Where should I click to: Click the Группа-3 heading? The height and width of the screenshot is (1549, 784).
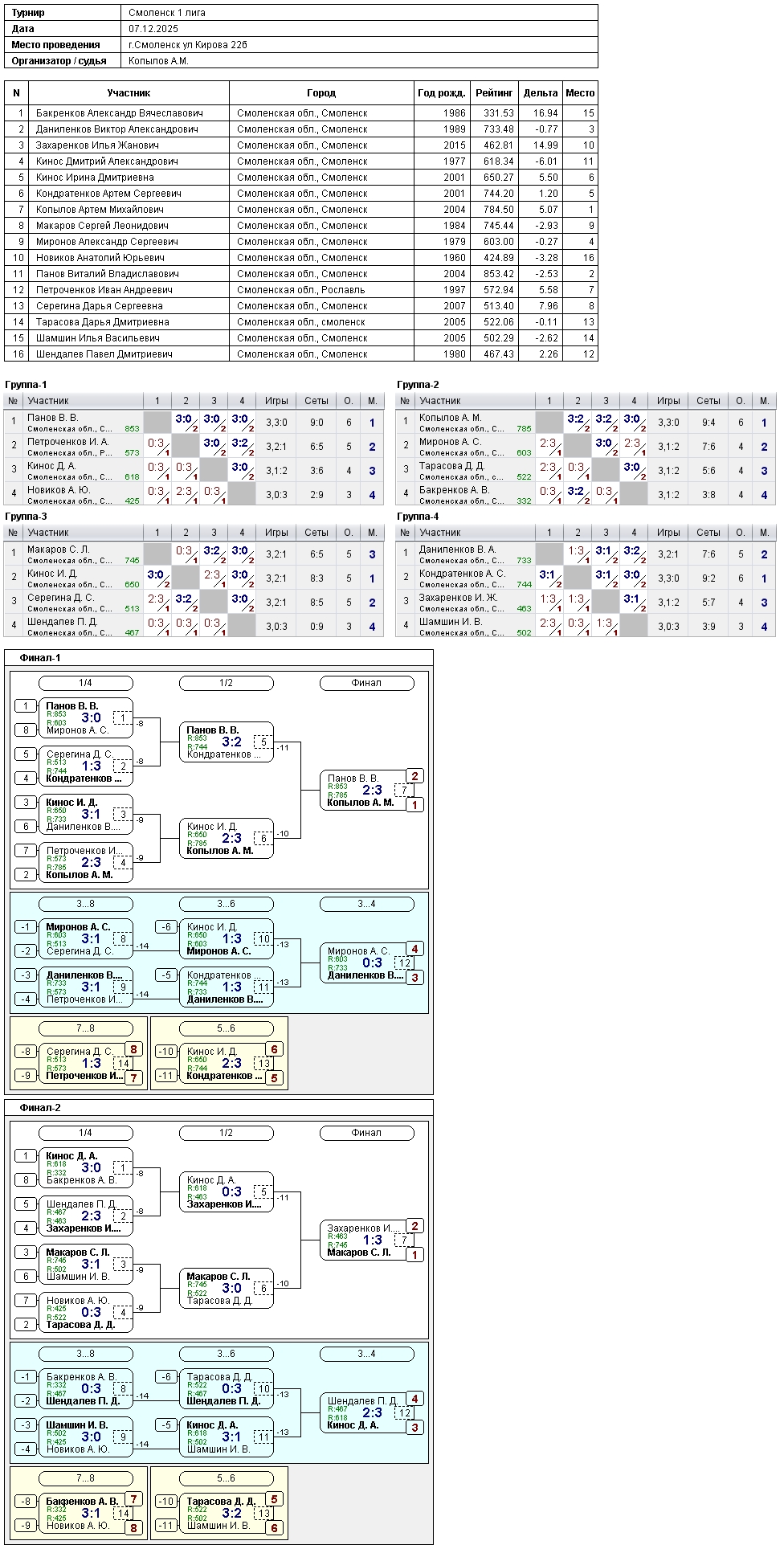coord(26,517)
